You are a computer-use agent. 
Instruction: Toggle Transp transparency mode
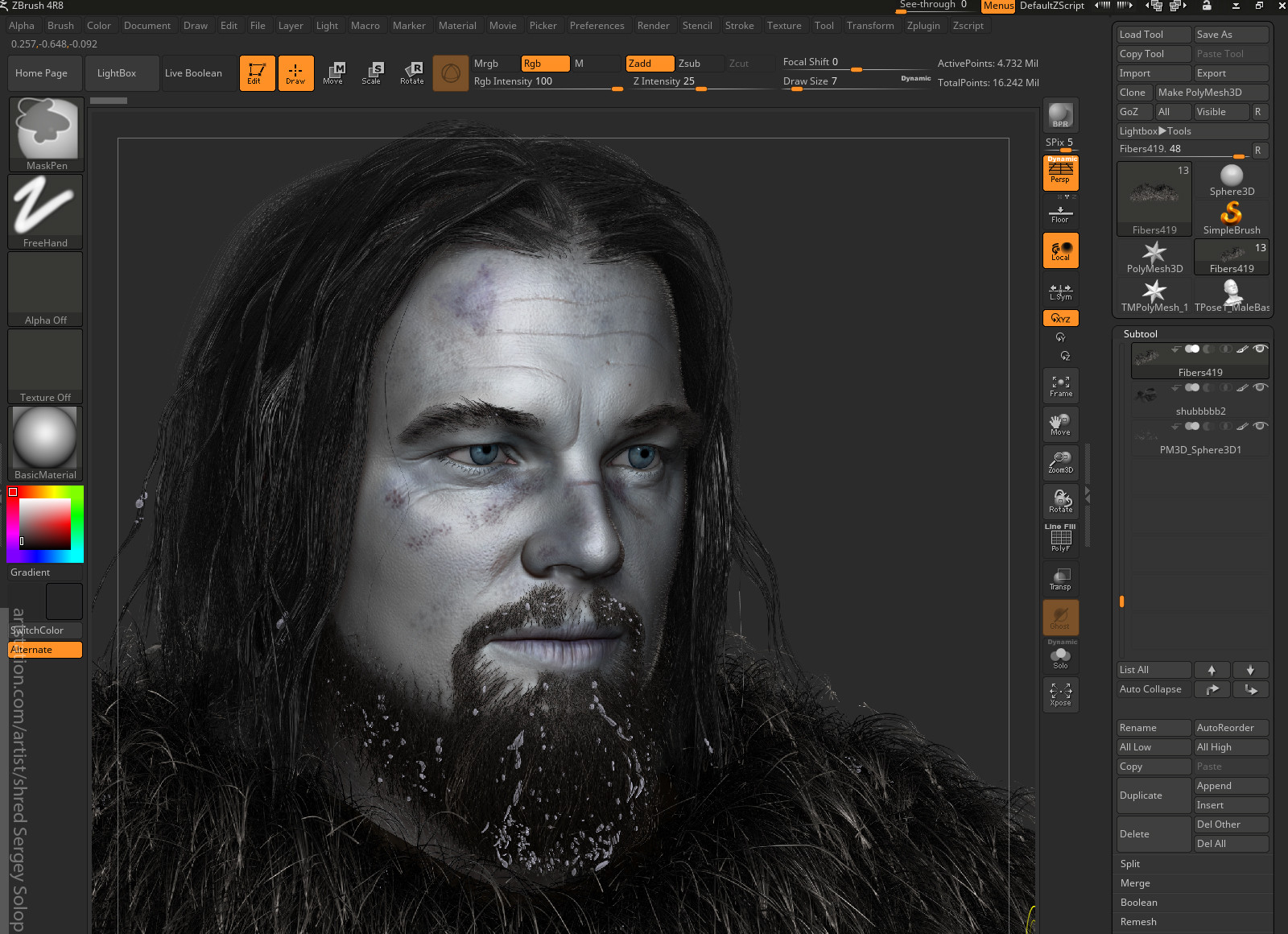coord(1060,579)
